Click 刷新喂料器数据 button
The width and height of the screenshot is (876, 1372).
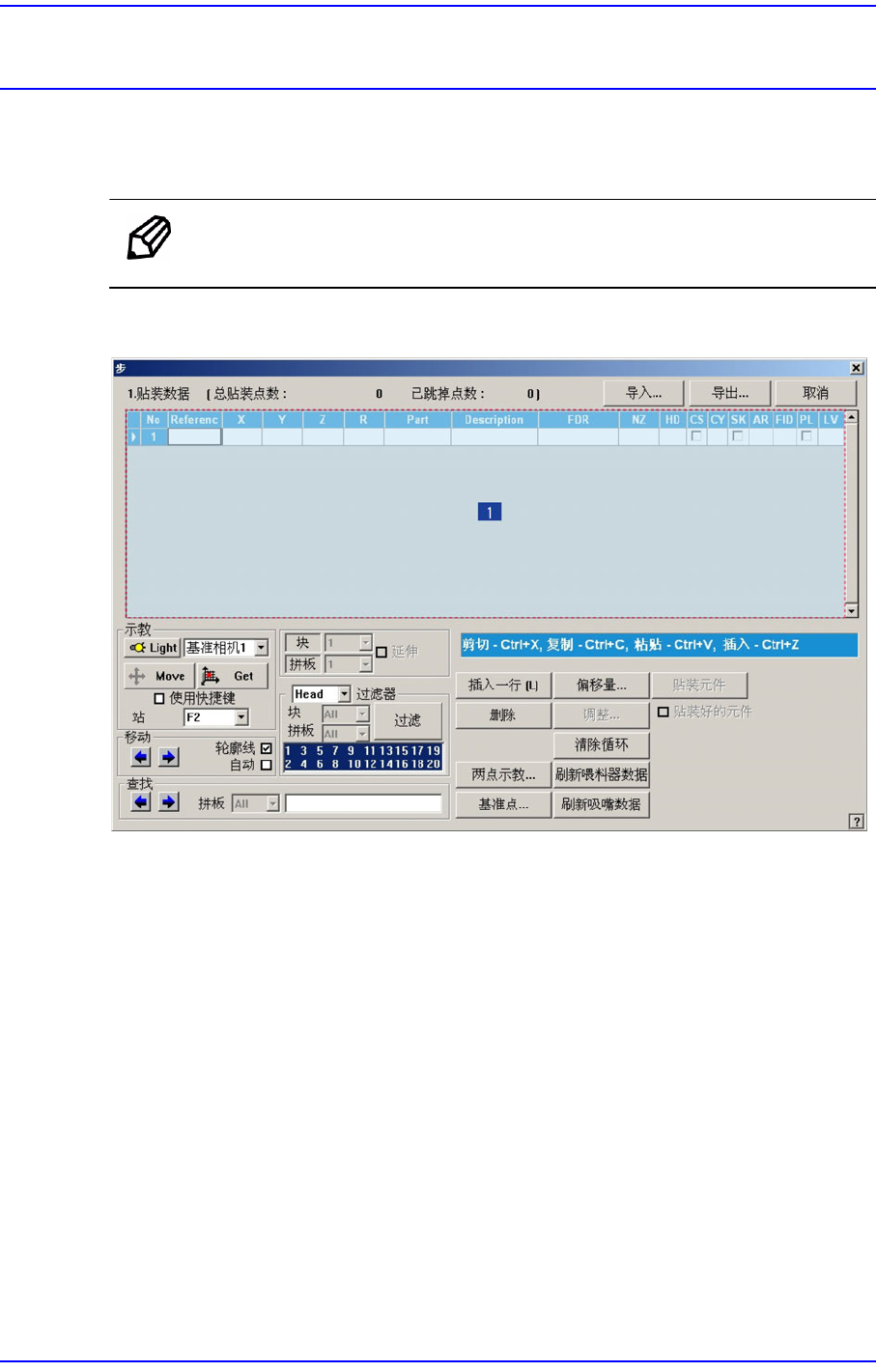click(601, 775)
